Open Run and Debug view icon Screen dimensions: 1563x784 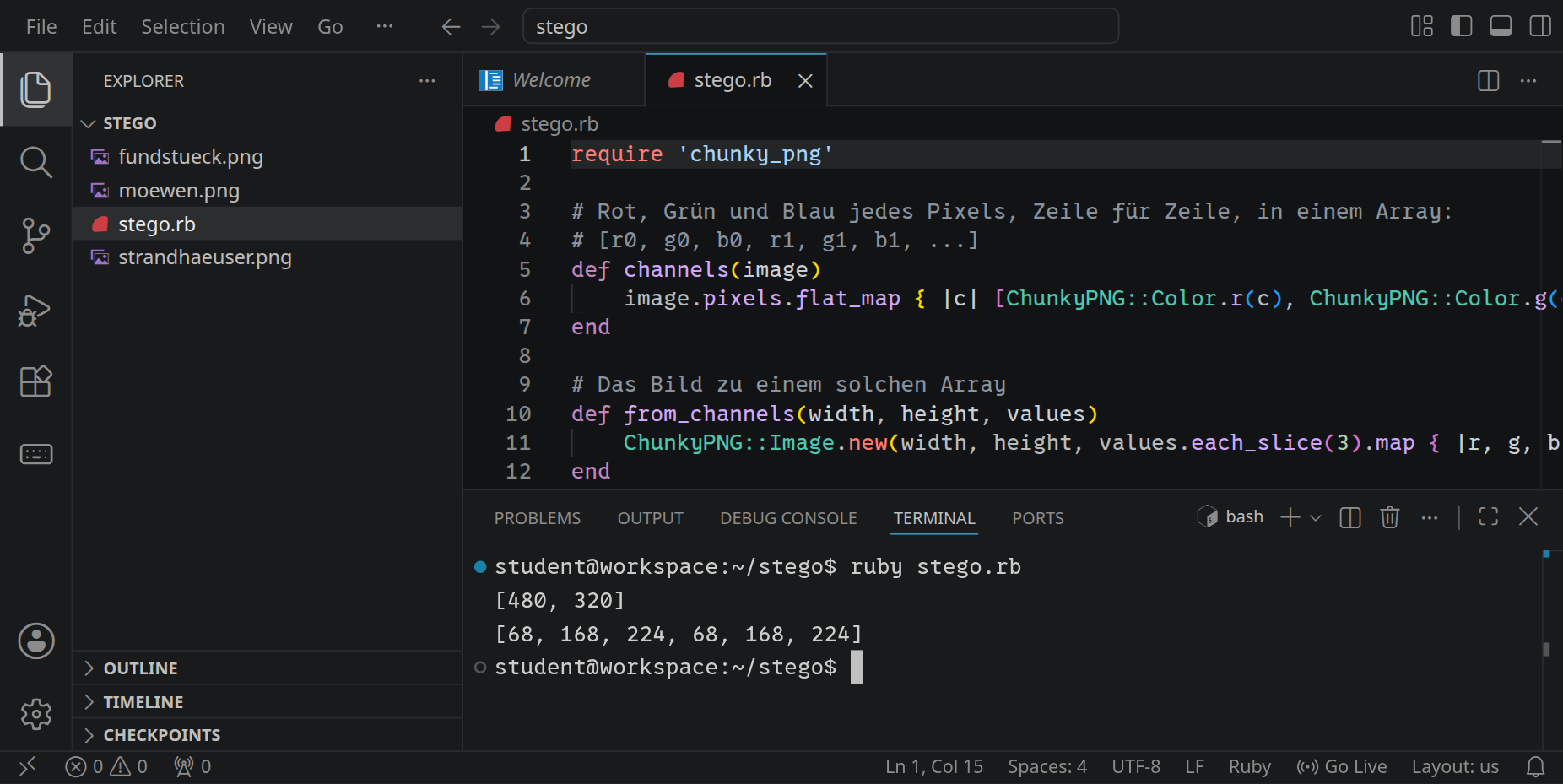pyautogui.click(x=35, y=309)
